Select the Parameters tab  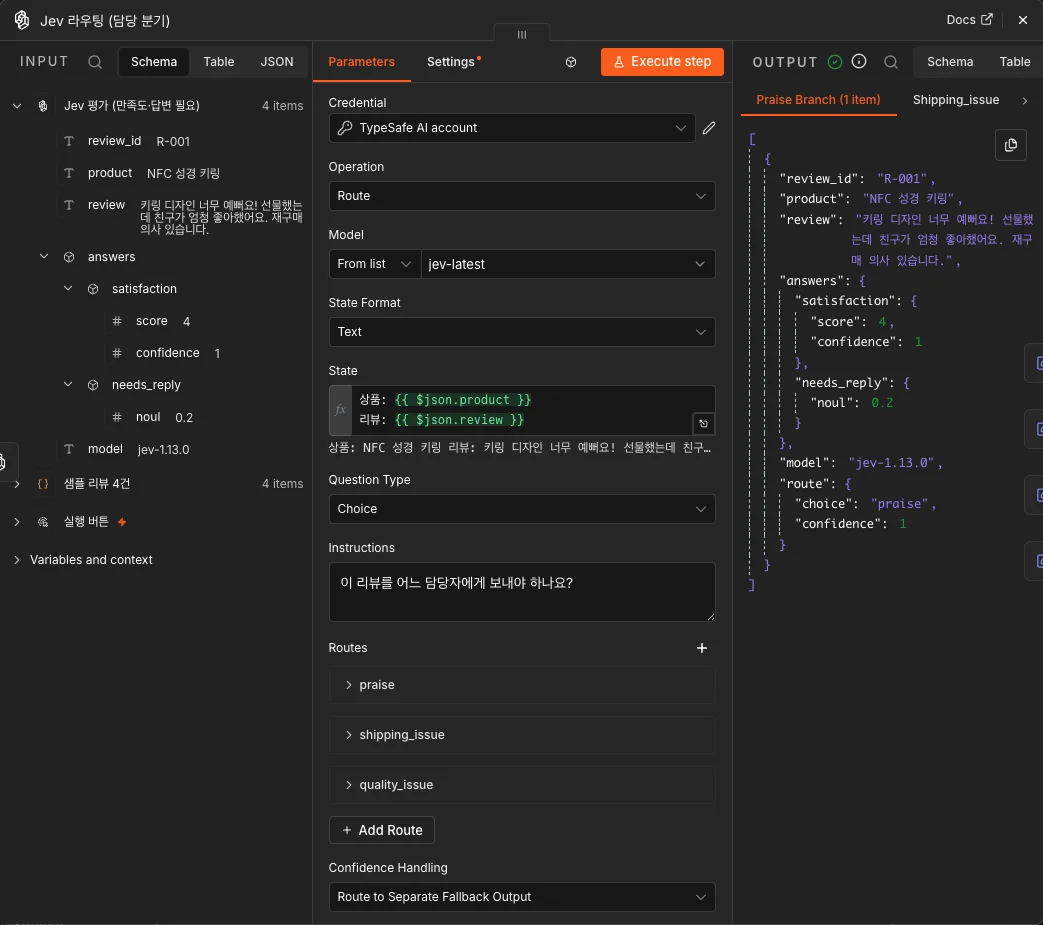tap(361, 62)
